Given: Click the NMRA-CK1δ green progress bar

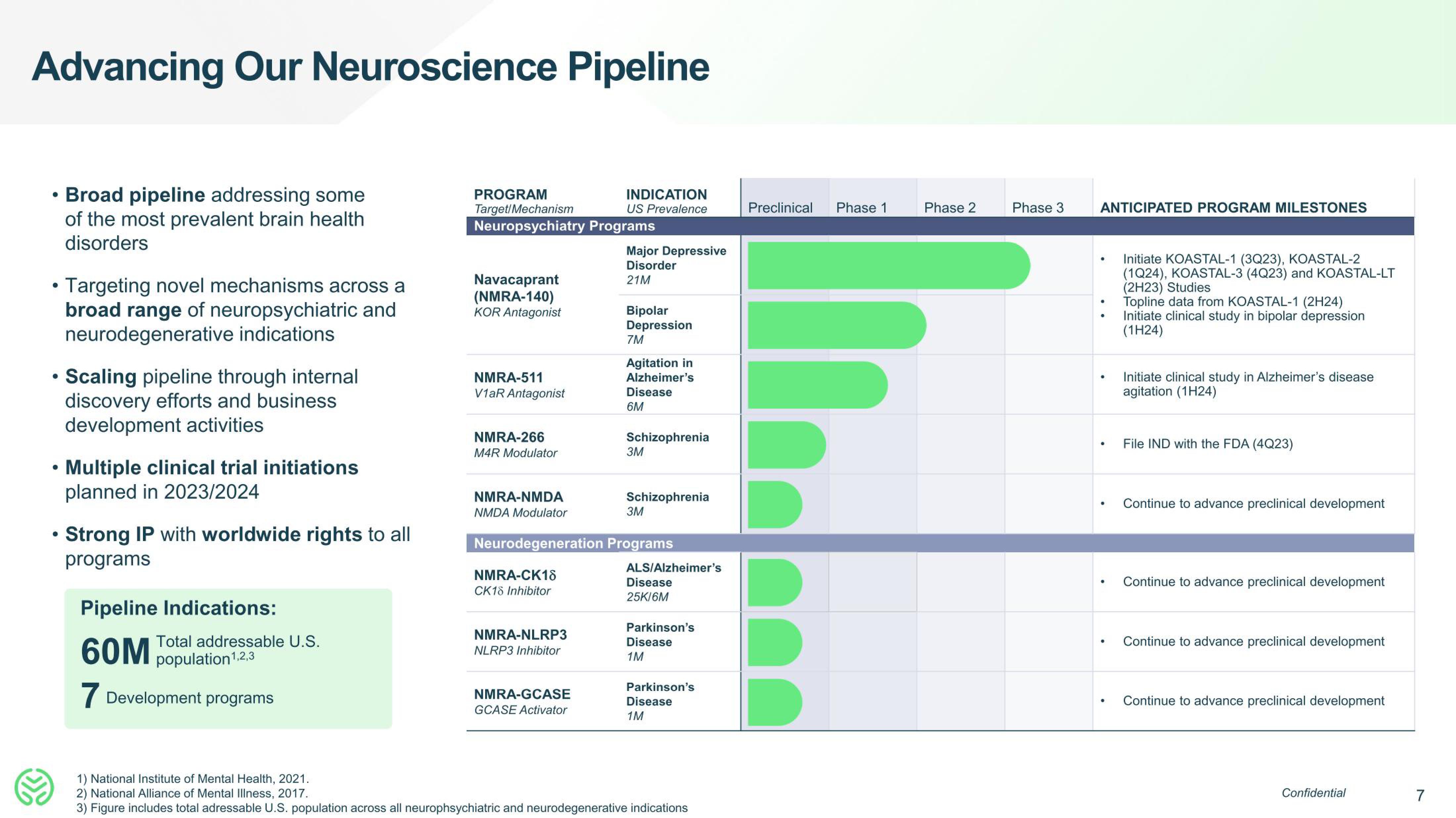Looking at the screenshot, I should (774, 583).
